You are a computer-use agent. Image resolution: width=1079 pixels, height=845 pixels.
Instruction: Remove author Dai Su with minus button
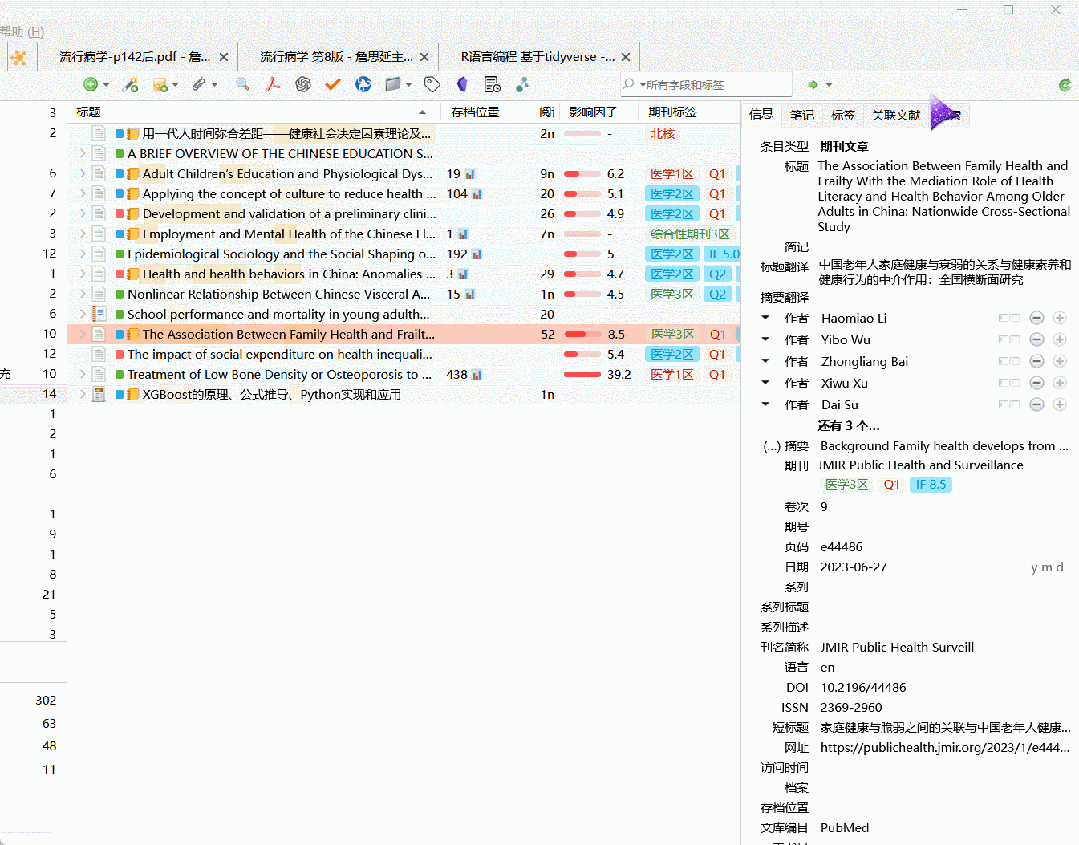[x=1037, y=404]
